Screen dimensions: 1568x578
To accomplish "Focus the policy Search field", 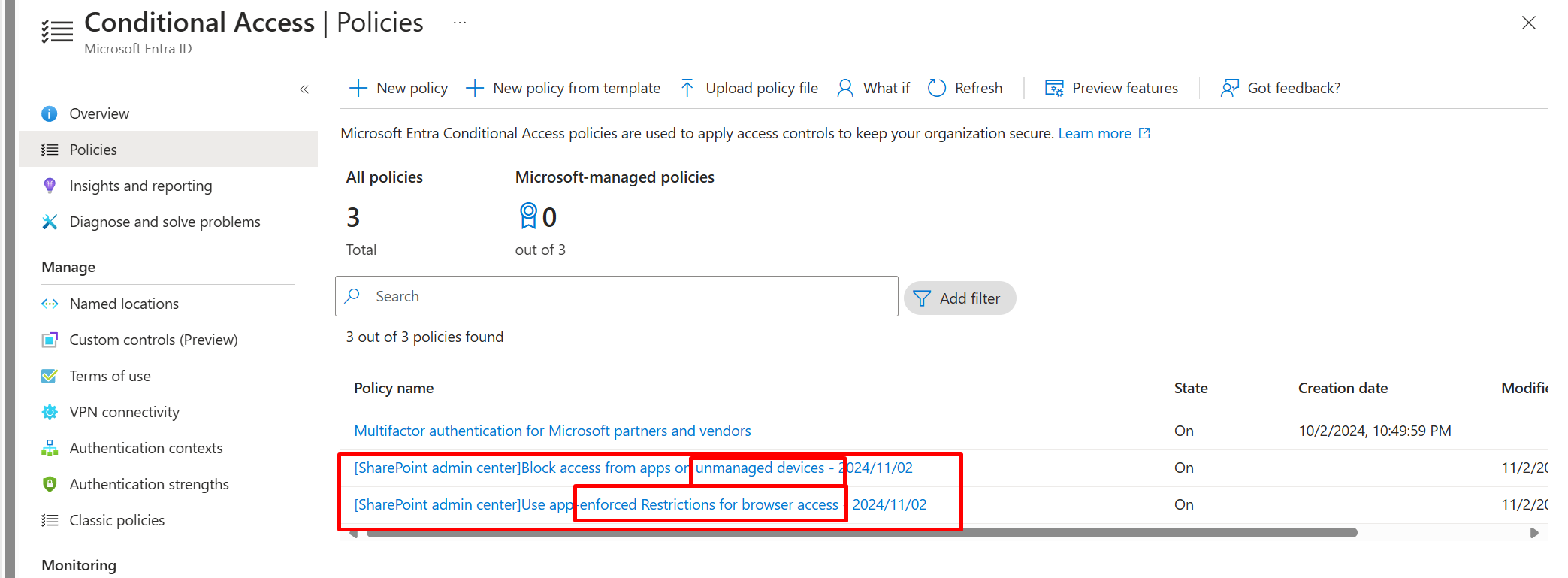I will 617,296.
